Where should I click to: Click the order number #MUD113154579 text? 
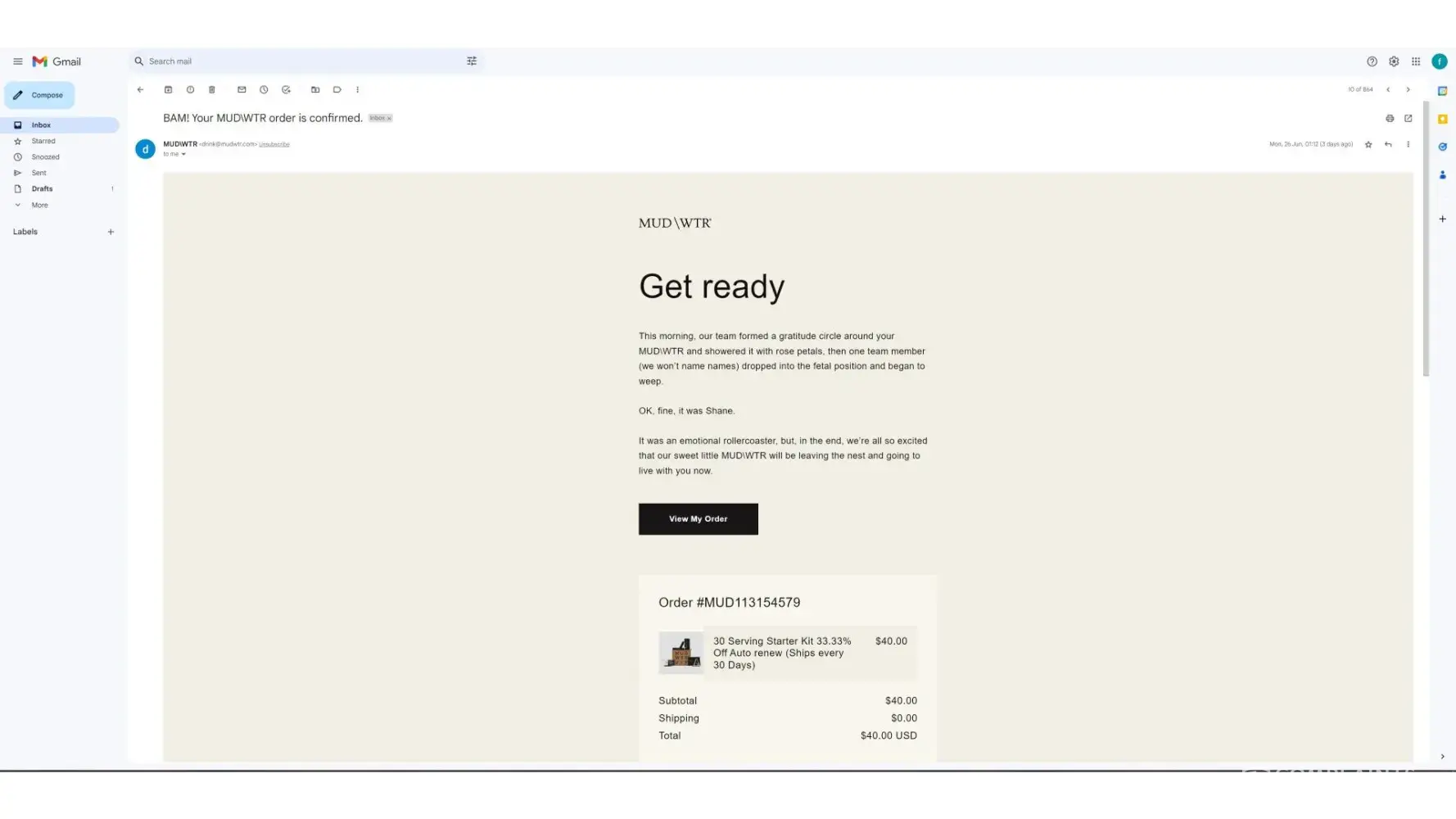pyautogui.click(x=748, y=603)
